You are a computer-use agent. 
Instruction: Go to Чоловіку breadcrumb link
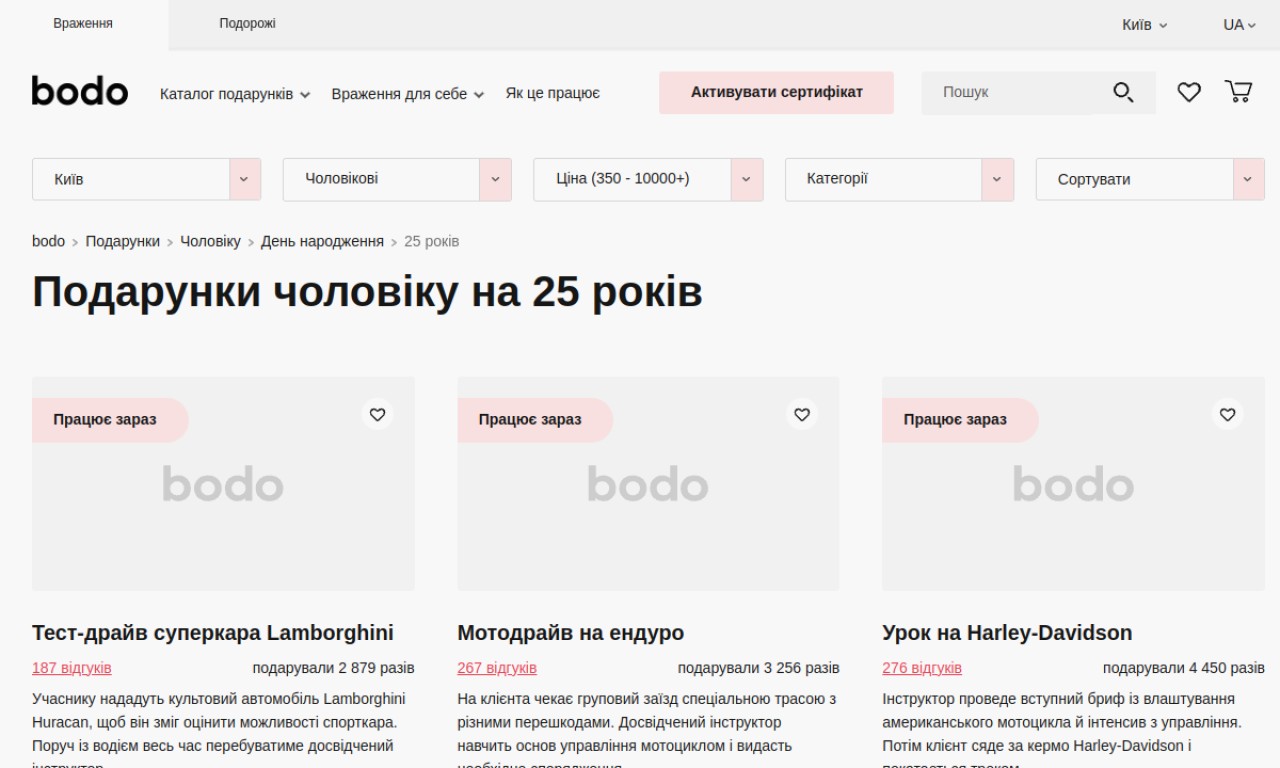(x=210, y=241)
